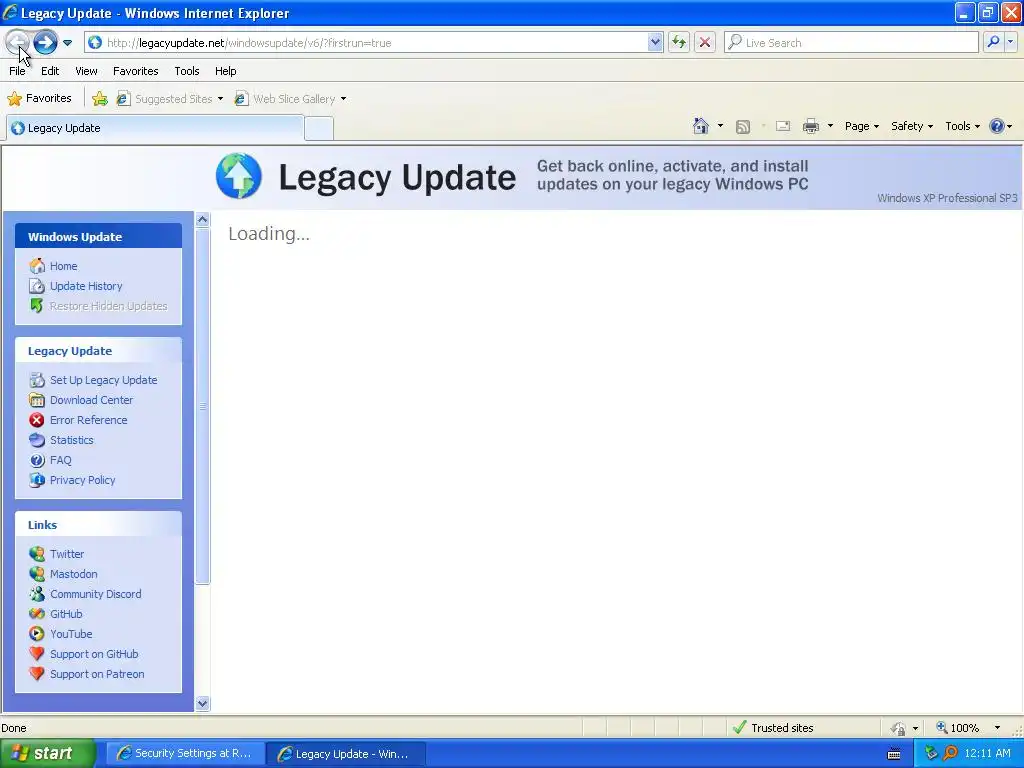Click the Help question mark icon
This screenshot has height=768, width=1024.
(x=997, y=126)
